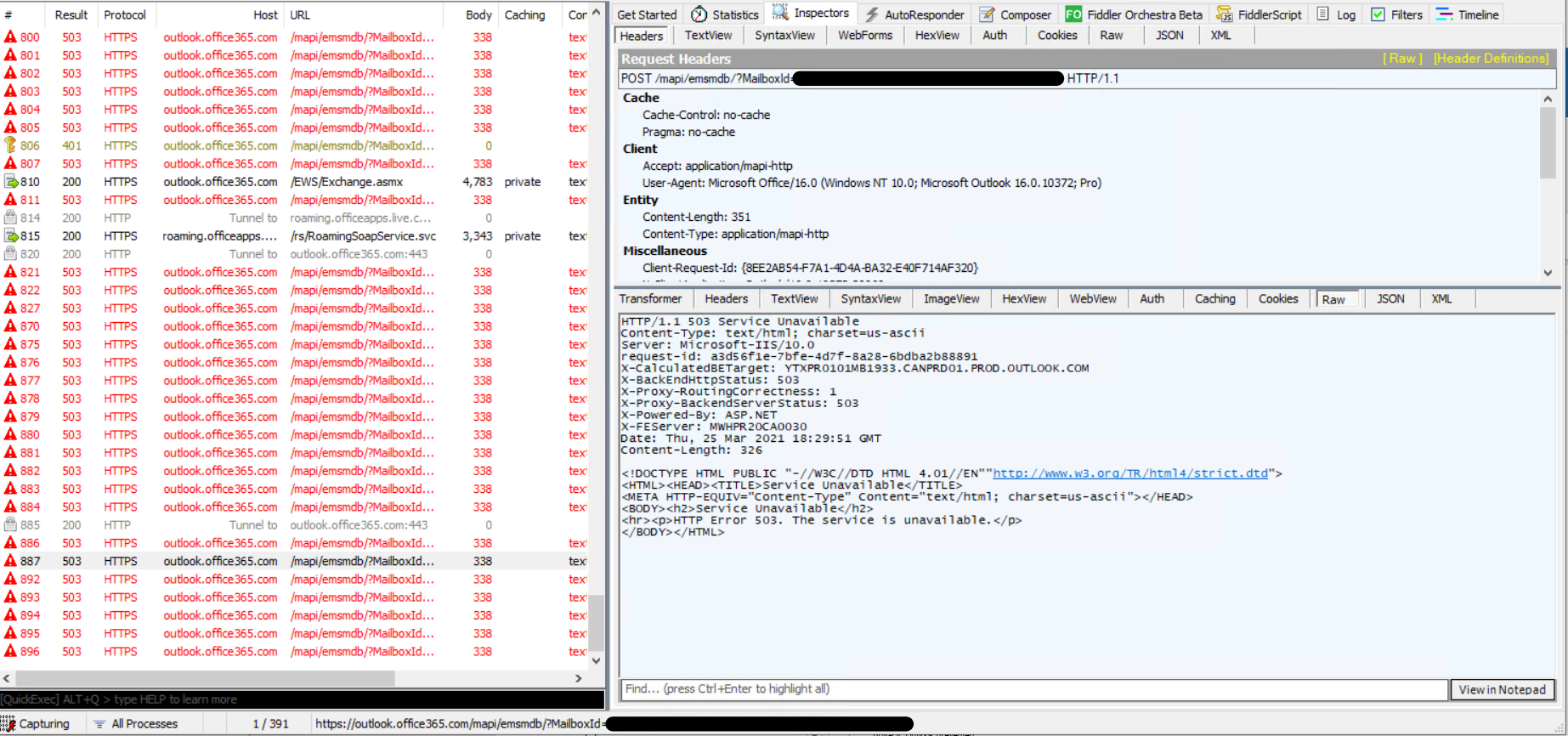Click the warning icon of session 800
This screenshot has height=736, width=1568.
coord(10,37)
